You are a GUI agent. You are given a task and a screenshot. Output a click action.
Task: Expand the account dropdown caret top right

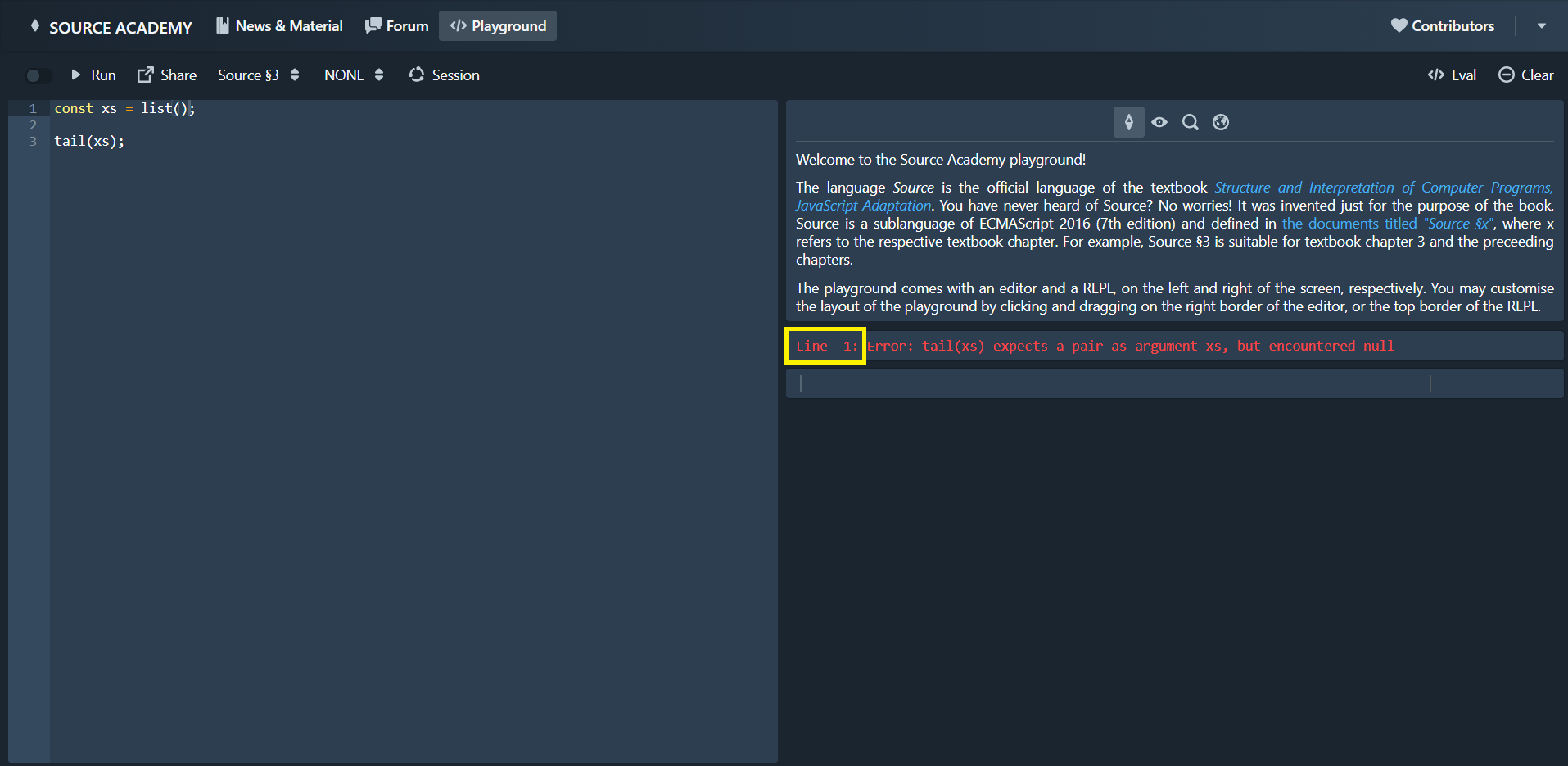(1543, 25)
